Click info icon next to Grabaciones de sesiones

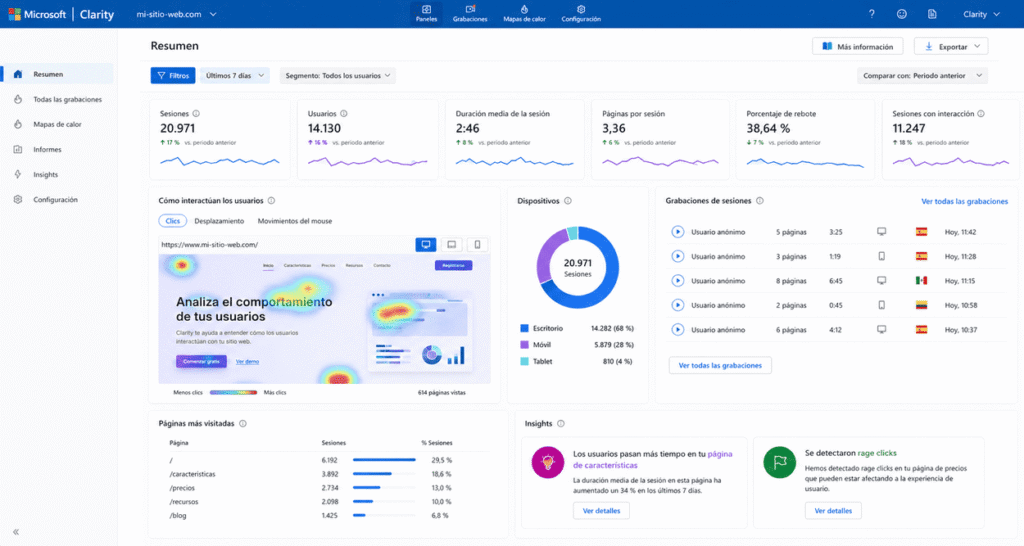point(760,201)
